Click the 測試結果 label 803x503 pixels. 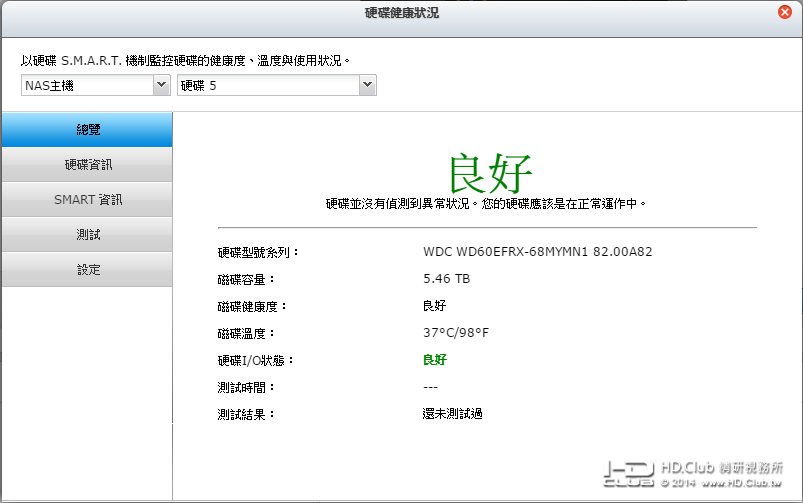[x=246, y=414]
